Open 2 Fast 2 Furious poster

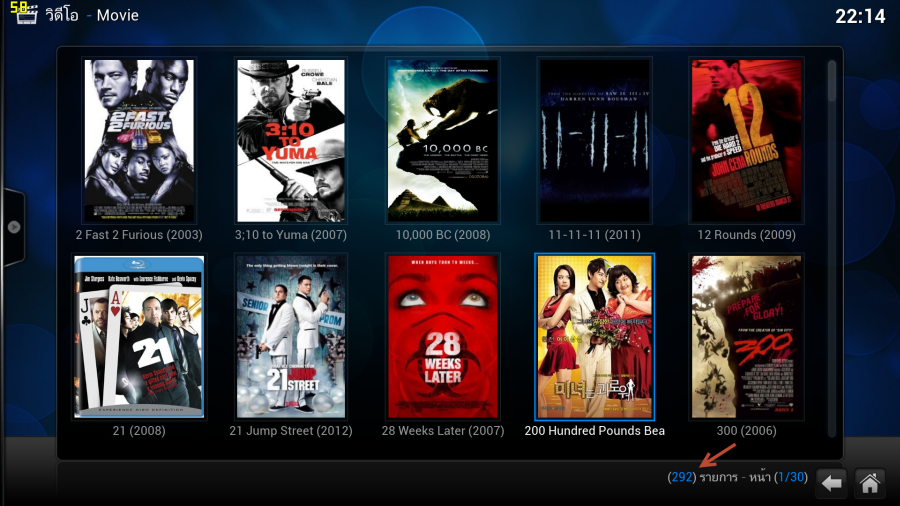pos(139,141)
